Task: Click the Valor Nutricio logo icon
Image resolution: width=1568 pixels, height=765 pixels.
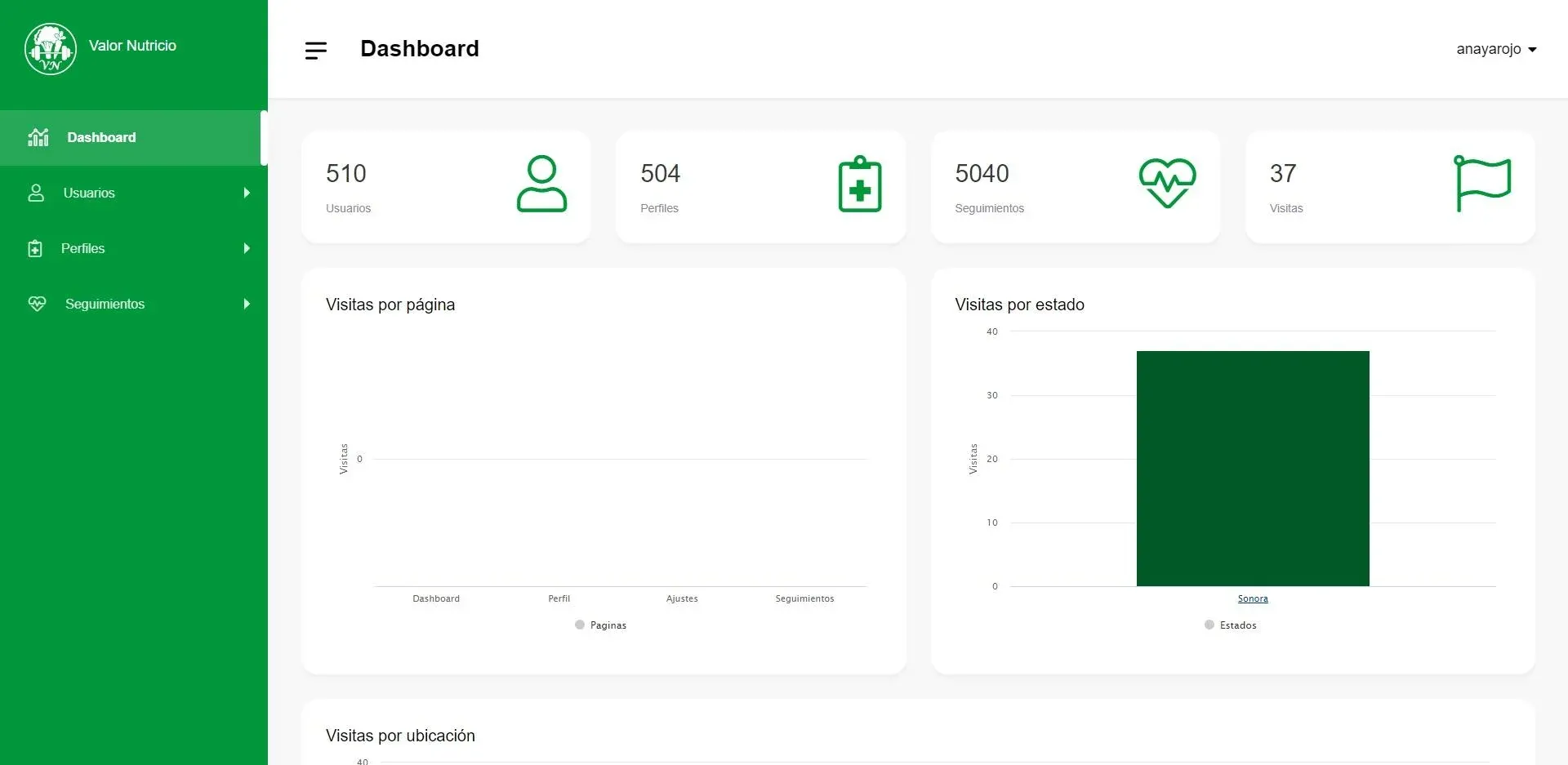Action: (x=51, y=49)
